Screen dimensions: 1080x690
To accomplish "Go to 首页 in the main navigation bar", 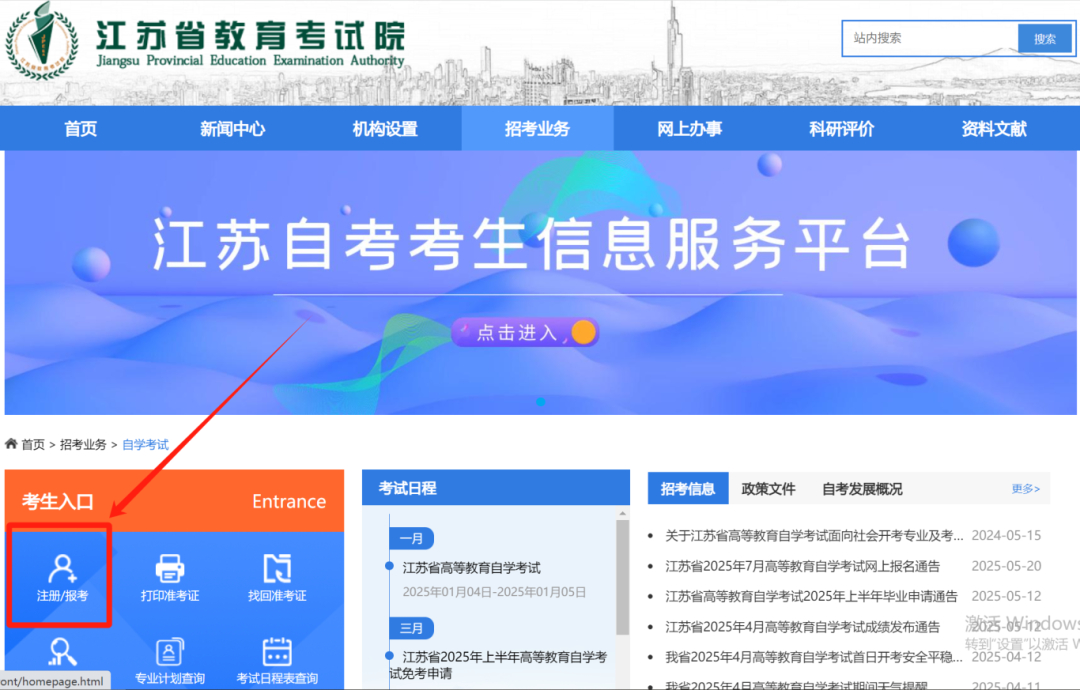I will (x=81, y=129).
